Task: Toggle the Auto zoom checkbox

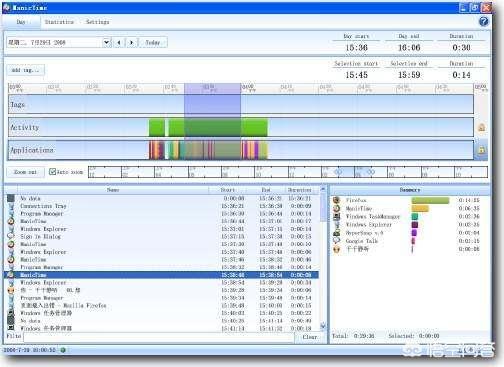Action: (52, 172)
